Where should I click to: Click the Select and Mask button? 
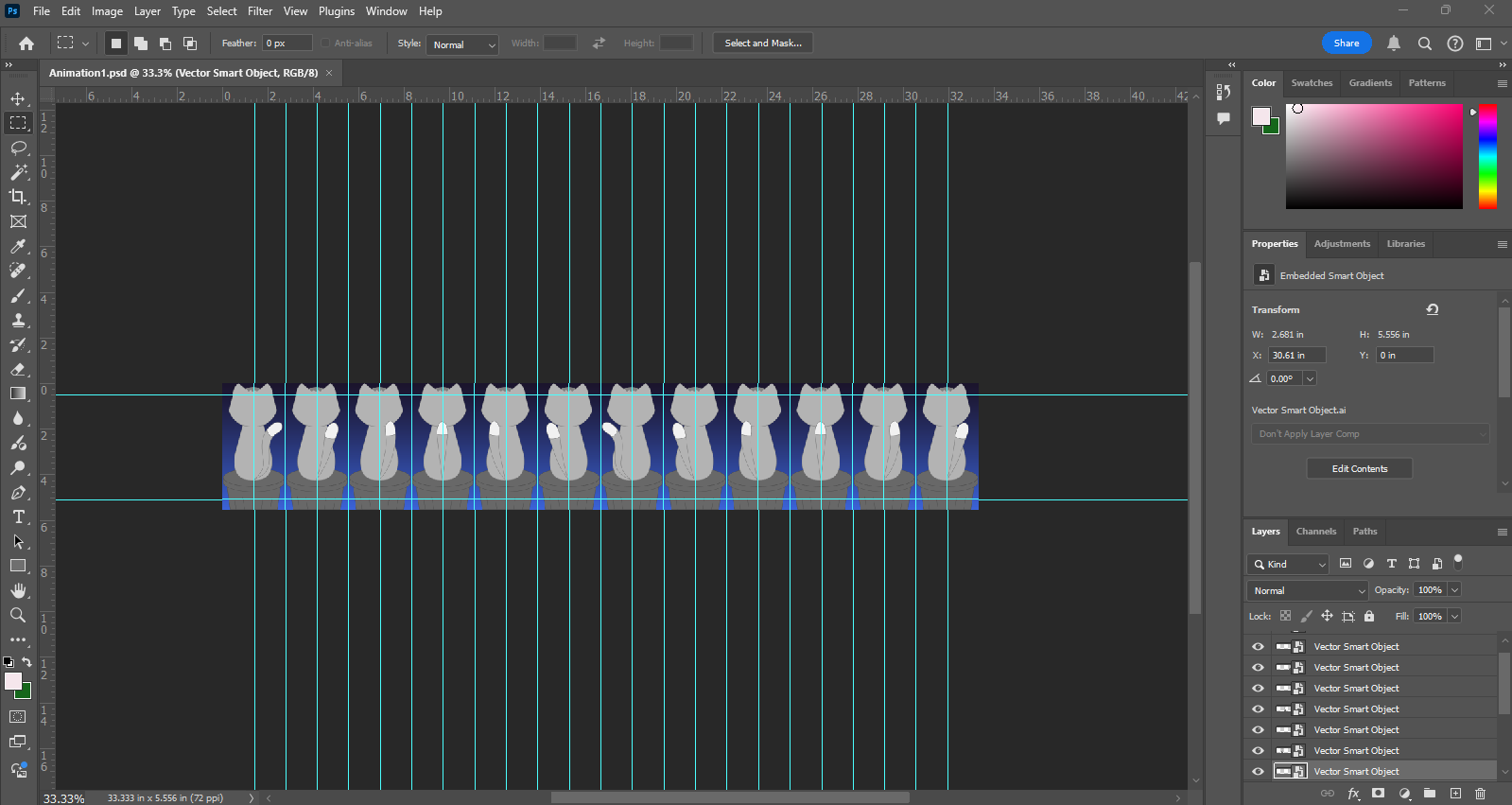point(762,44)
